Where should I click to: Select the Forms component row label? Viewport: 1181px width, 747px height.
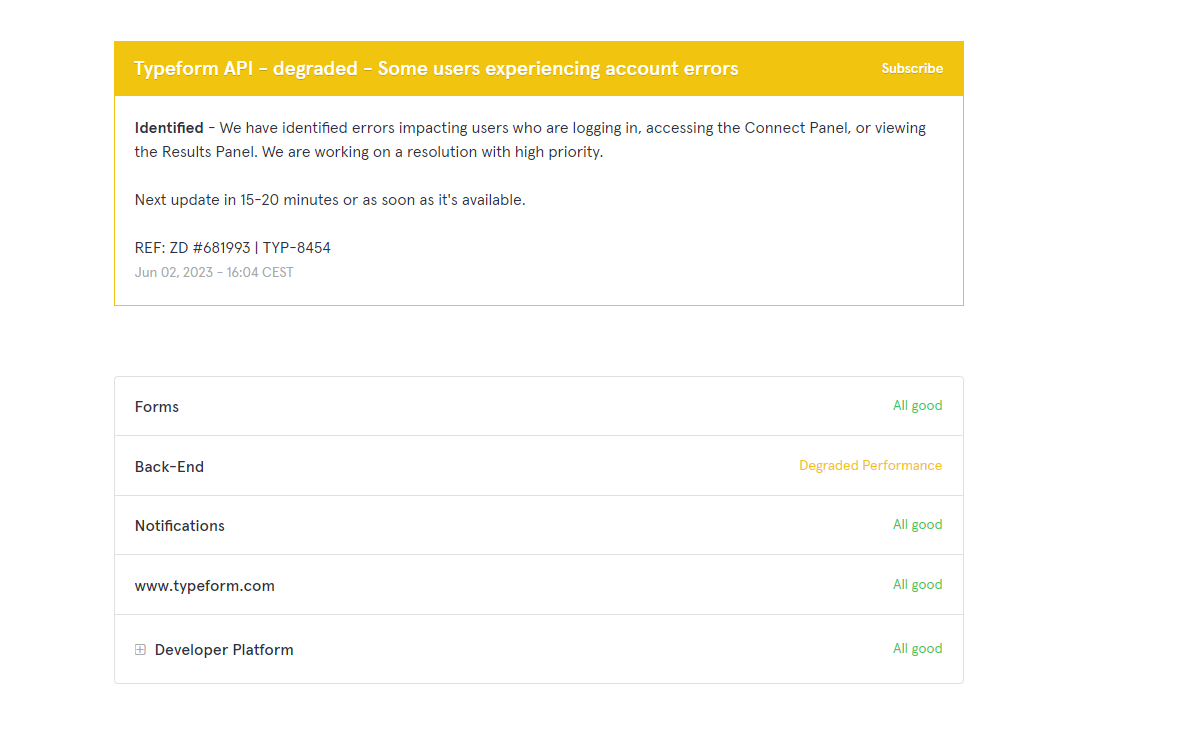(x=157, y=407)
